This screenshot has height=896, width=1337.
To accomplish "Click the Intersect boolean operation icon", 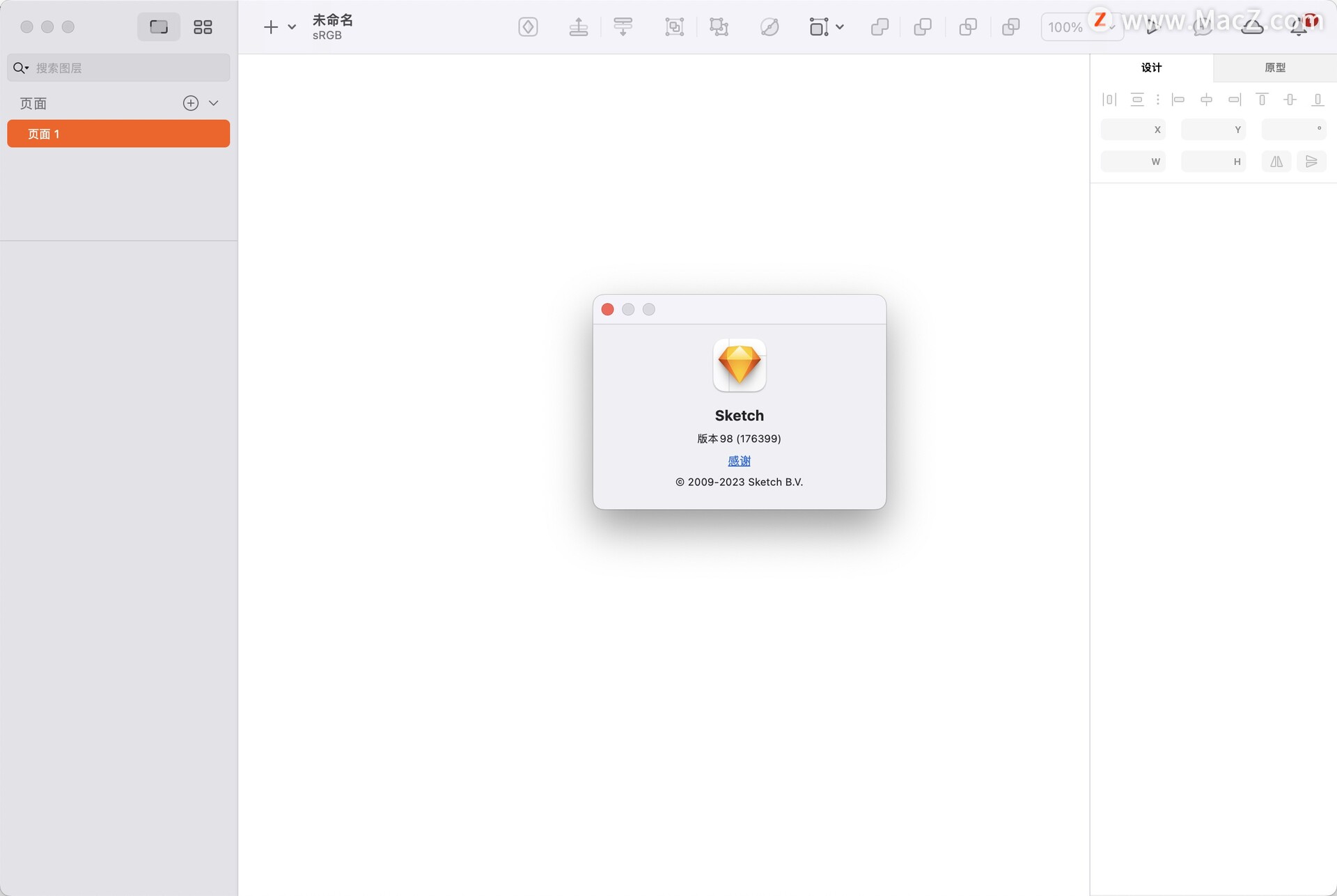I will tap(967, 27).
